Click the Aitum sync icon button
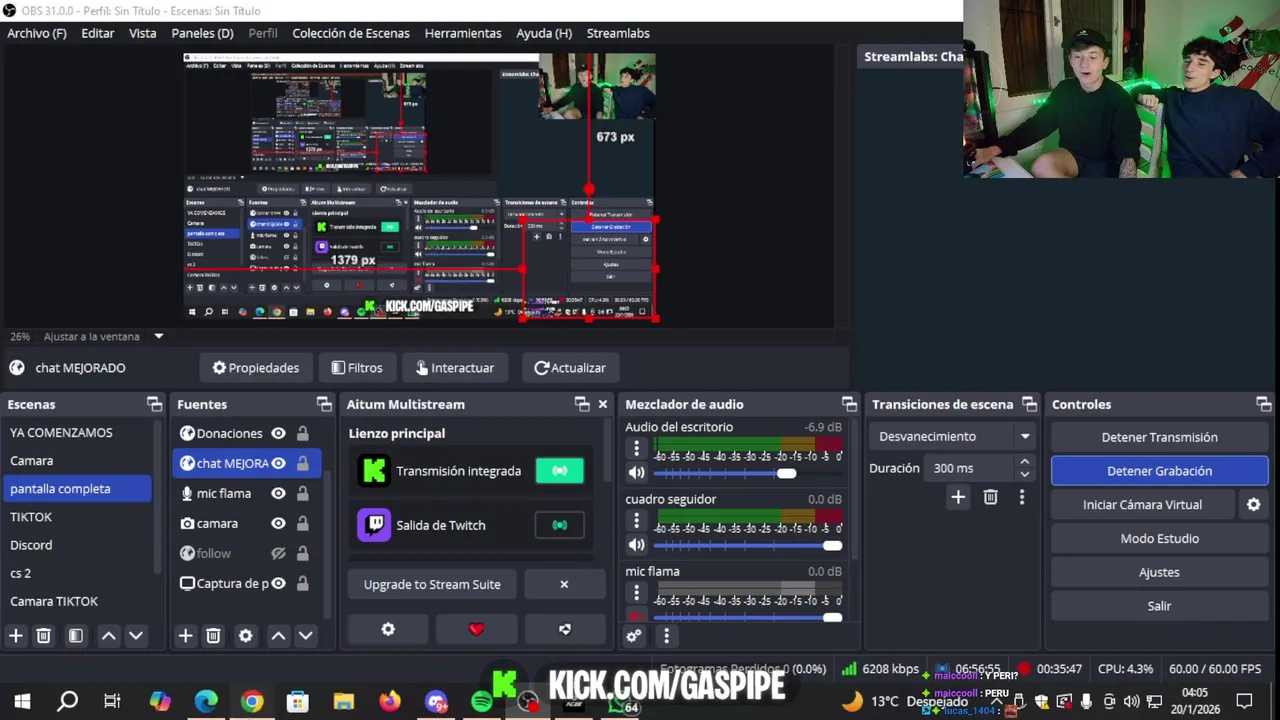 pos(565,629)
